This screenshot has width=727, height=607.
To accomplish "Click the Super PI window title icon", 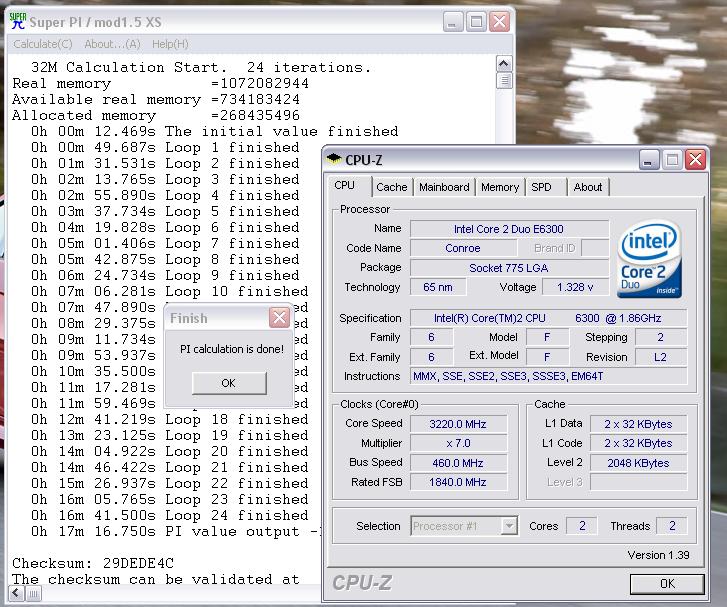I will pyautogui.click(x=18, y=21).
